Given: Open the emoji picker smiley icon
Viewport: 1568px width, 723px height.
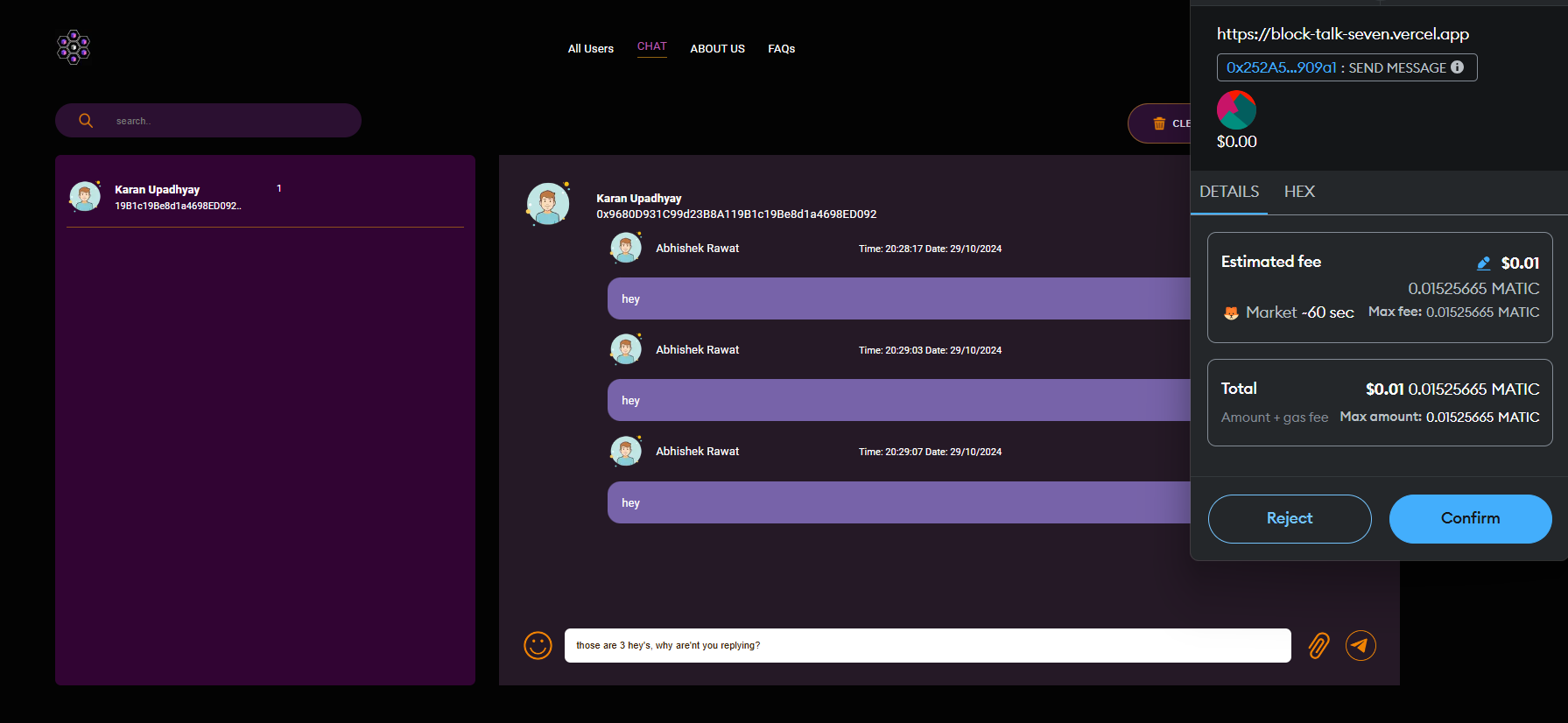Looking at the screenshot, I should 538,646.
